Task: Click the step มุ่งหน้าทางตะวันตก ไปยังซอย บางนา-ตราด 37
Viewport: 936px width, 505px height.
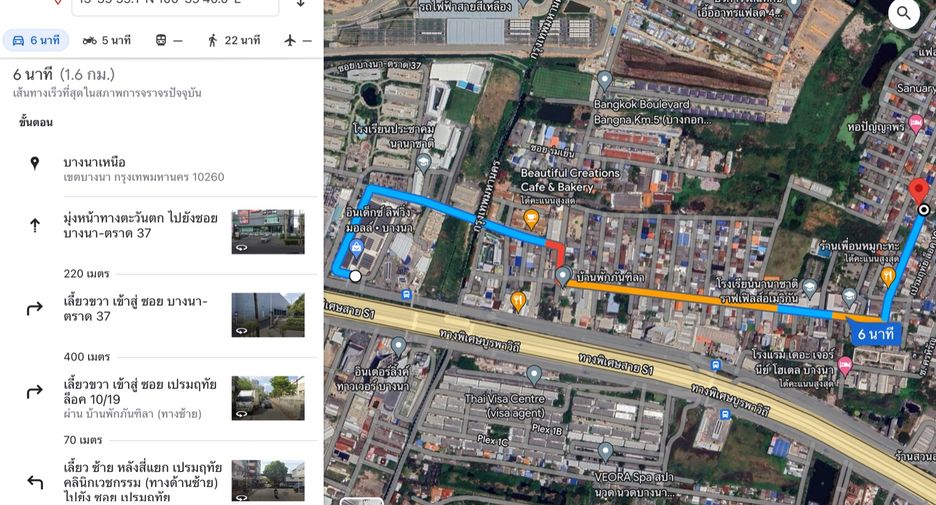Action: (x=140, y=225)
